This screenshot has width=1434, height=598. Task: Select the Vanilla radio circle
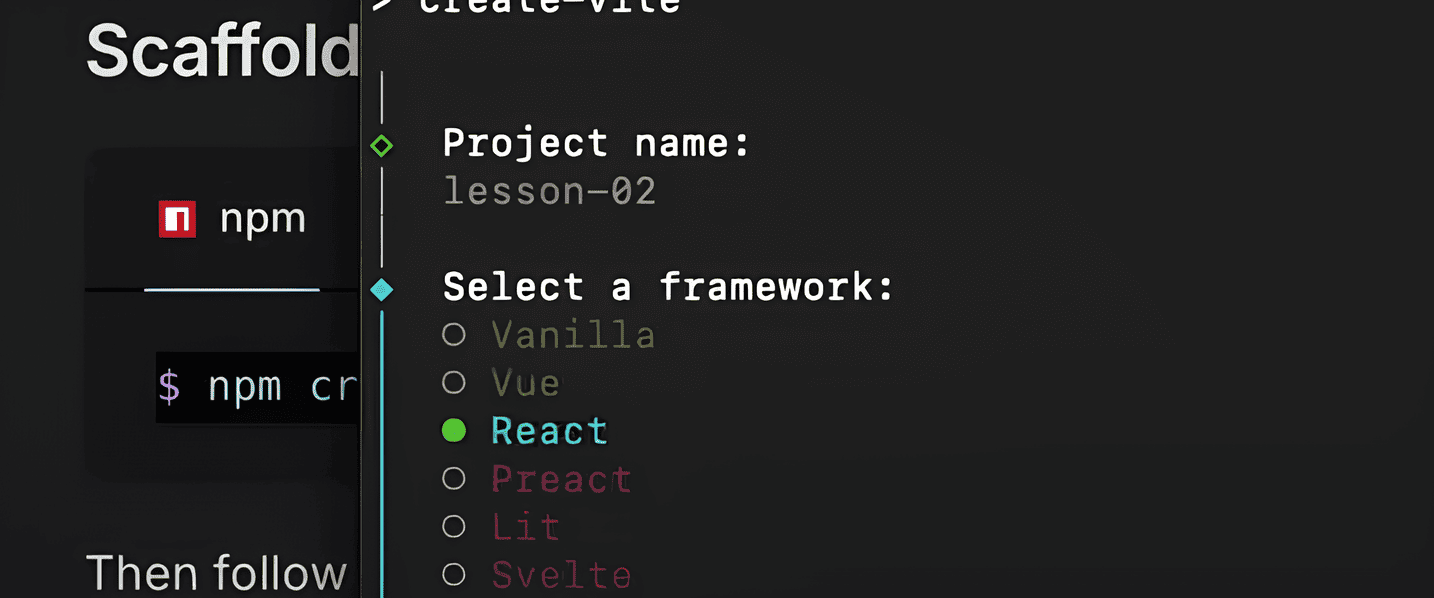tap(454, 335)
